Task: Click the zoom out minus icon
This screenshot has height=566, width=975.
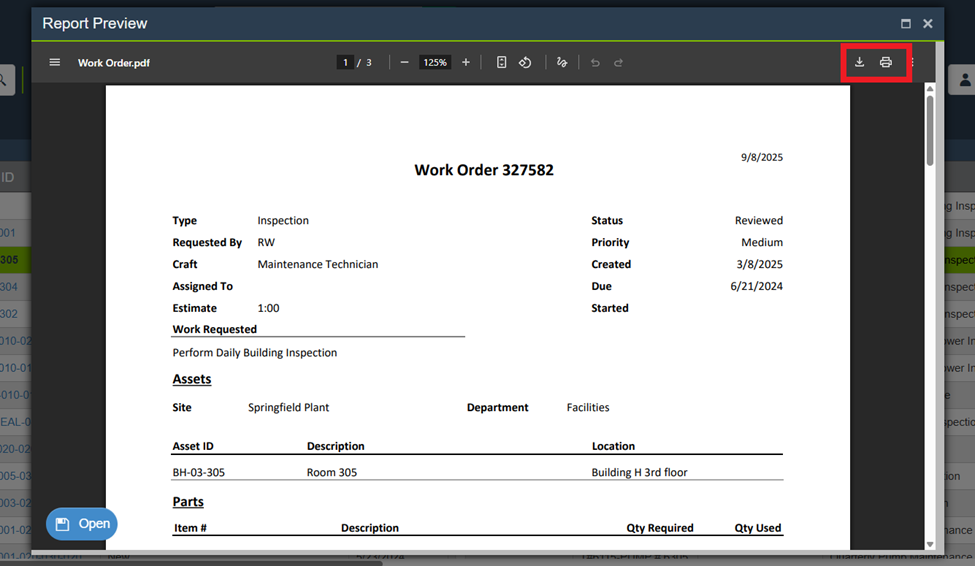Action: pos(404,62)
